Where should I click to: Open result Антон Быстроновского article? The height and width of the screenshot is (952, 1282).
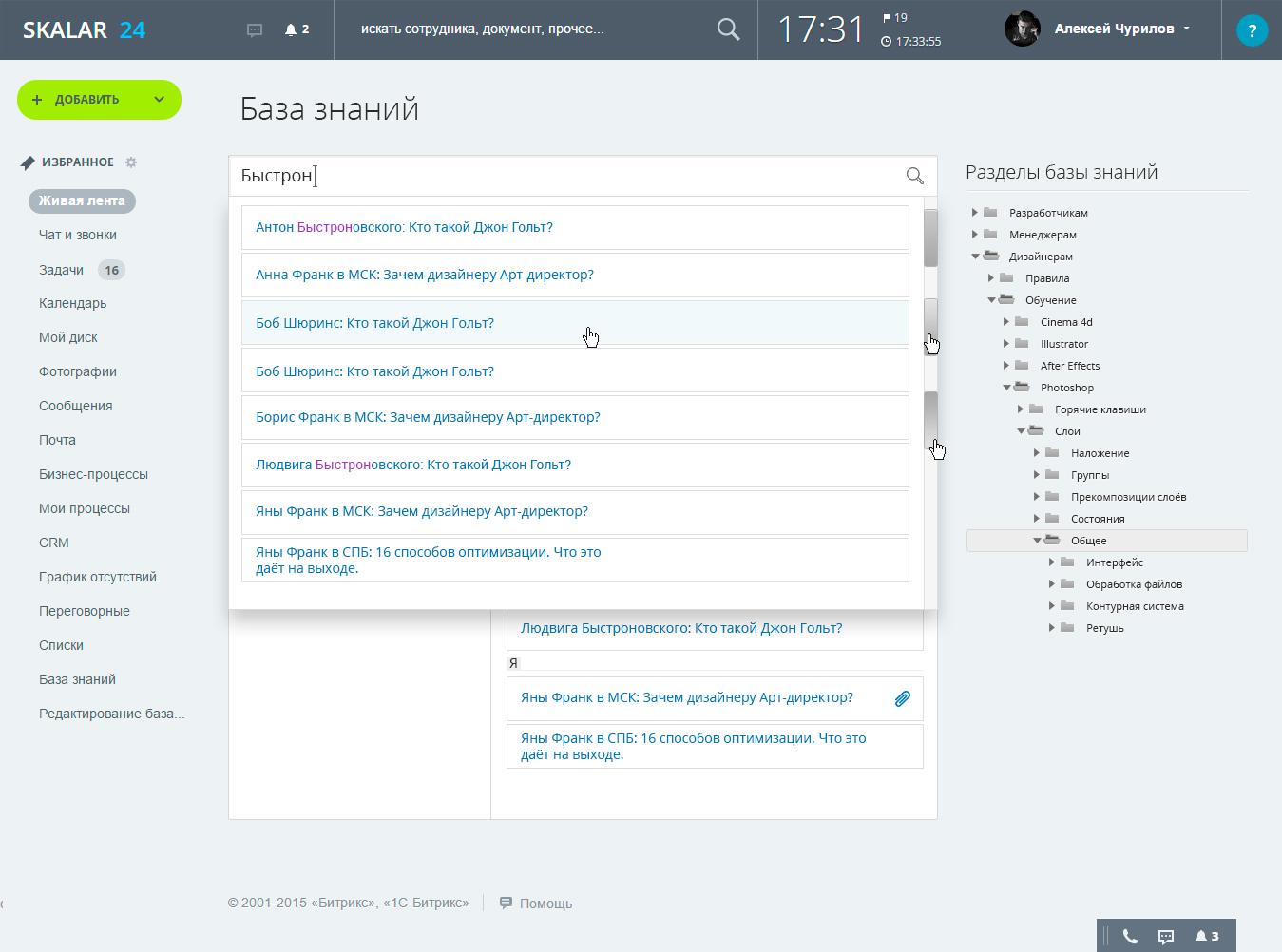click(x=404, y=227)
